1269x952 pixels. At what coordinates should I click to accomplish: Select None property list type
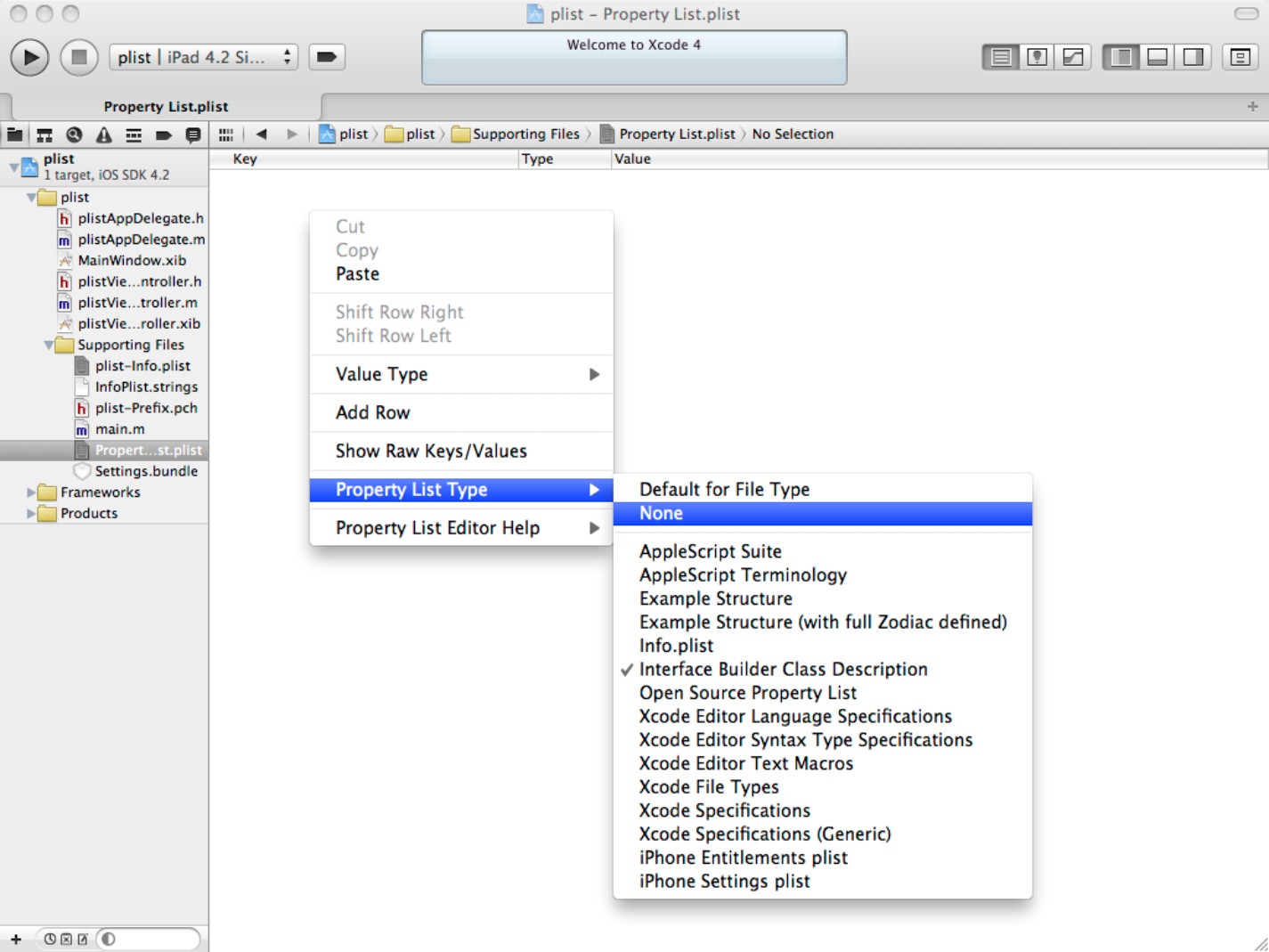(823, 514)
